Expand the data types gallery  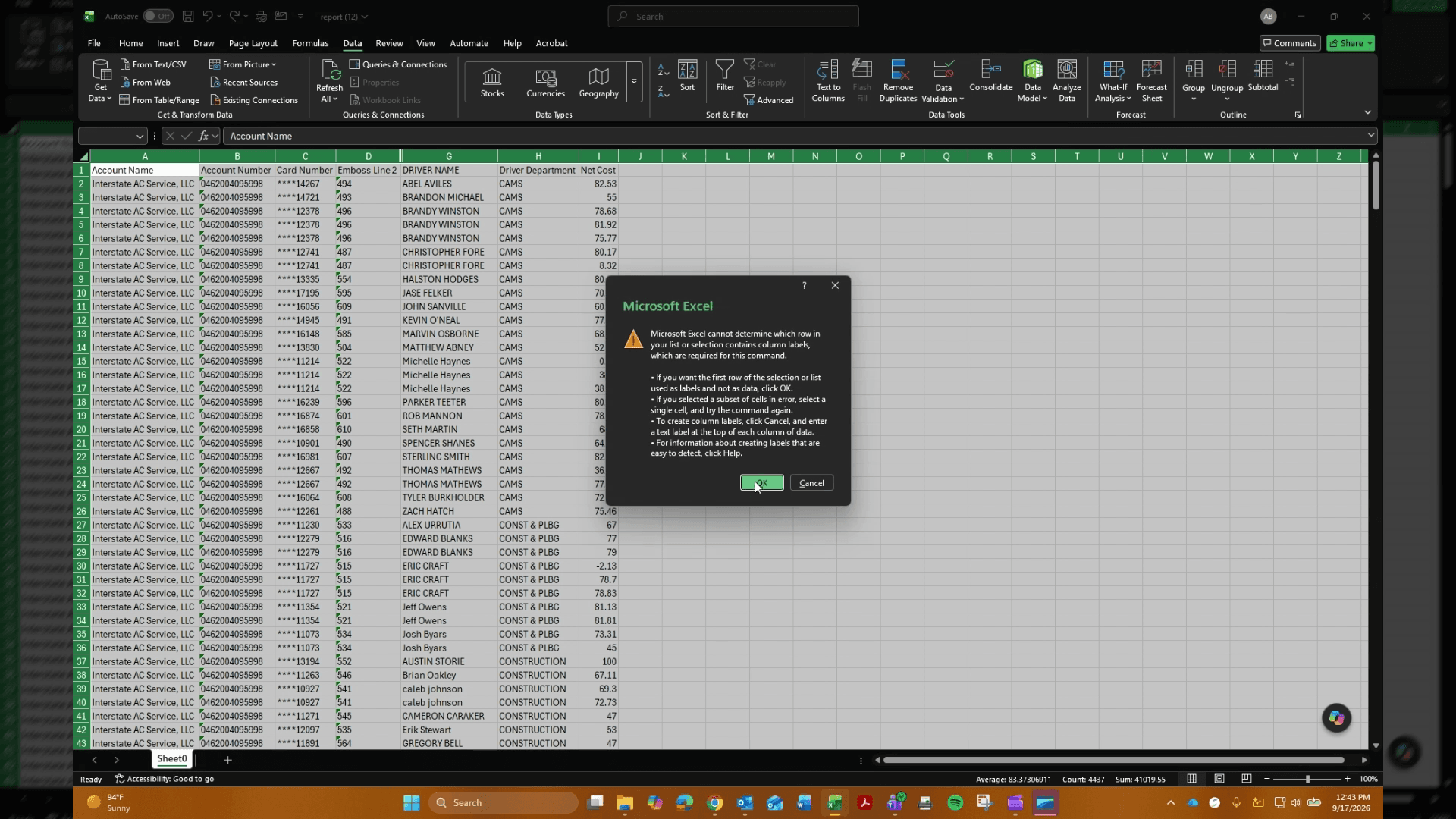point(634,82)
